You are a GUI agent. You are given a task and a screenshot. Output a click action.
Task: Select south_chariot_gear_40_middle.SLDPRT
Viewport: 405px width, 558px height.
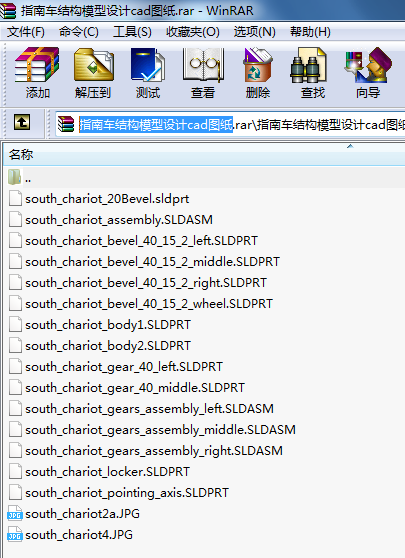coord(135,388)
